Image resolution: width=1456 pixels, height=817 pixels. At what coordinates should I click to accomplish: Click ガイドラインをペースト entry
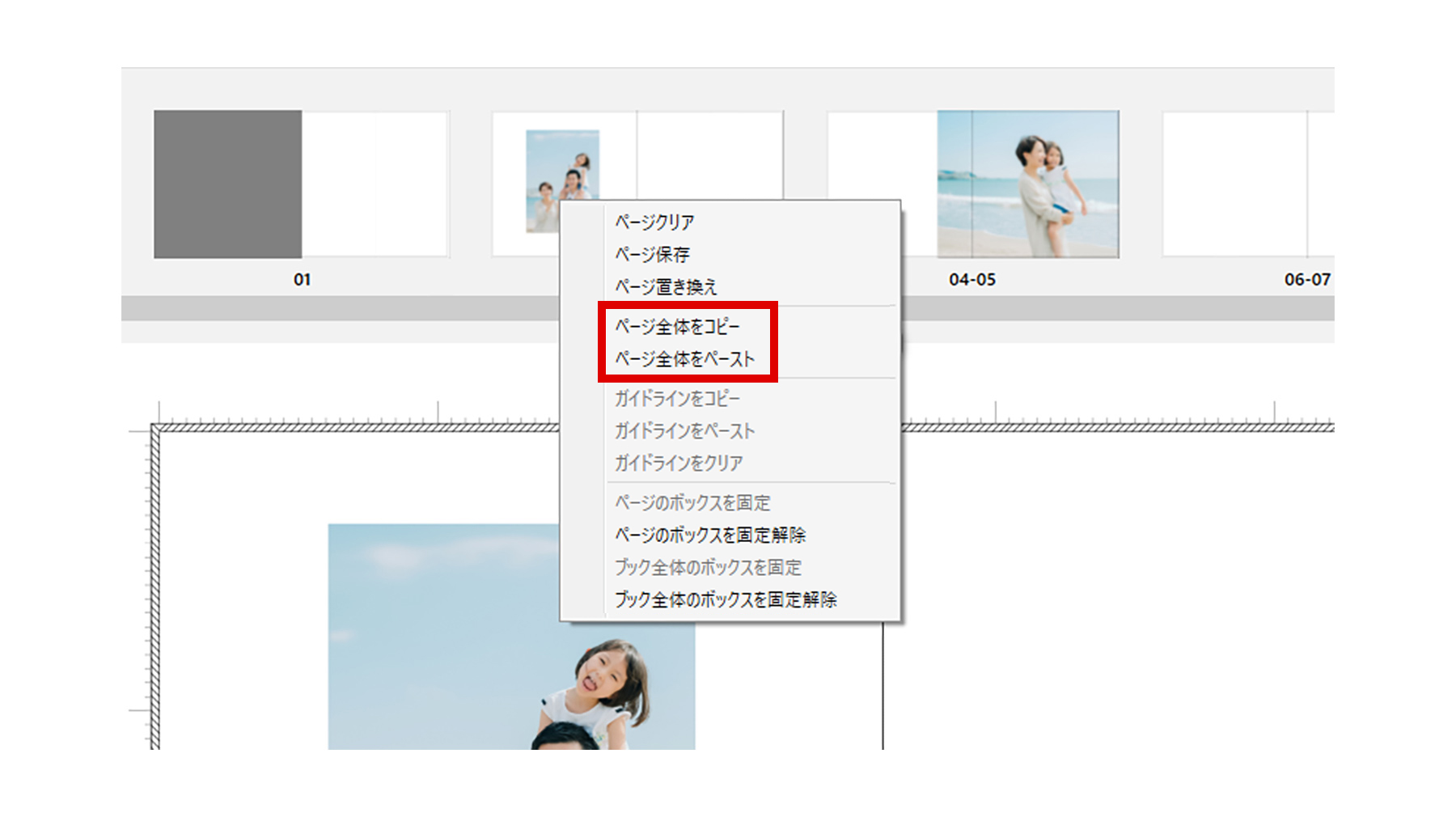coord(684,430)
